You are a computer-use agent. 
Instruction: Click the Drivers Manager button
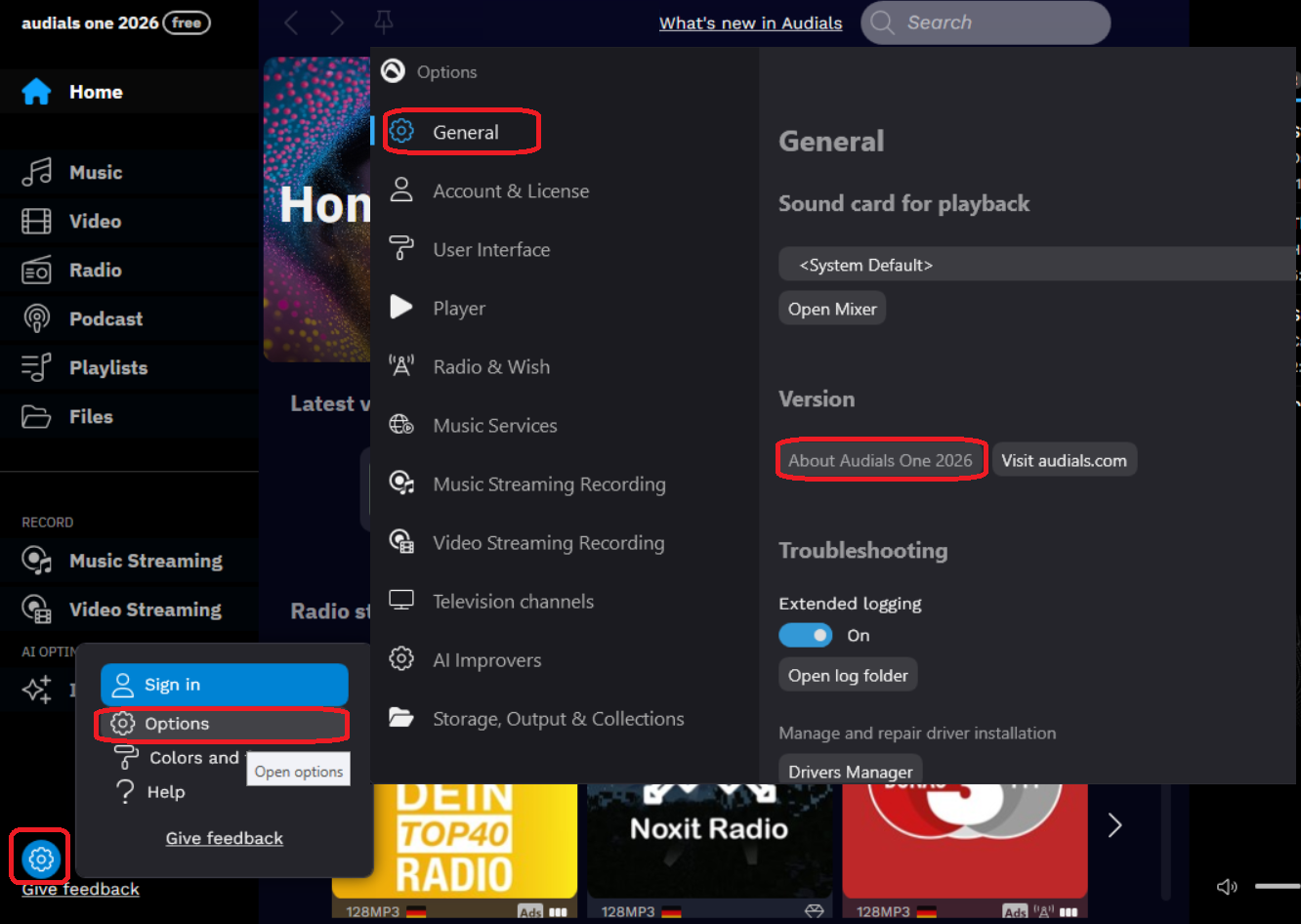(851, 770)
